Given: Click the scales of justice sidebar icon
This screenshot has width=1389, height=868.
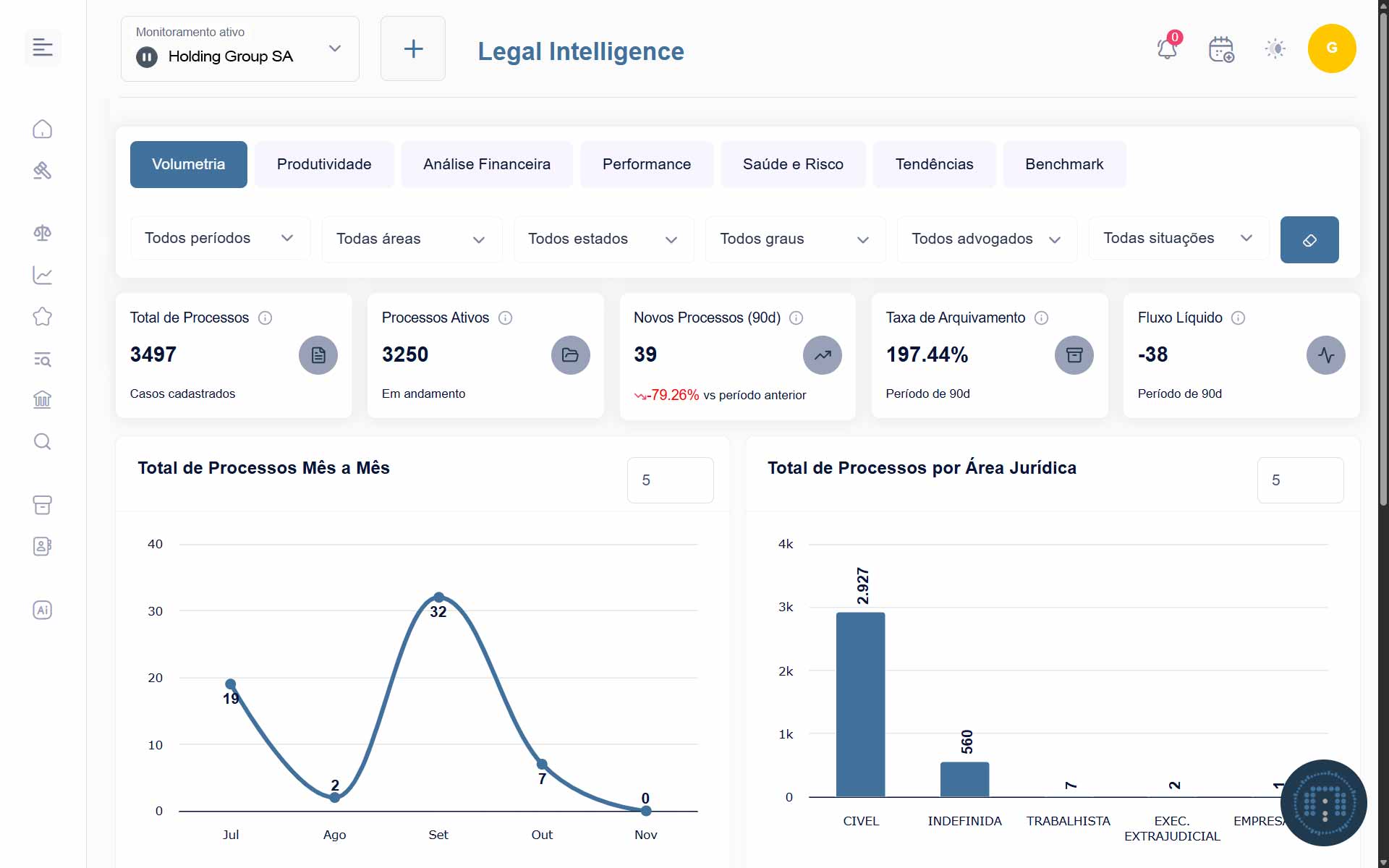Looking at the screenshot, I should pyautogui.click(x=43, y=233).
